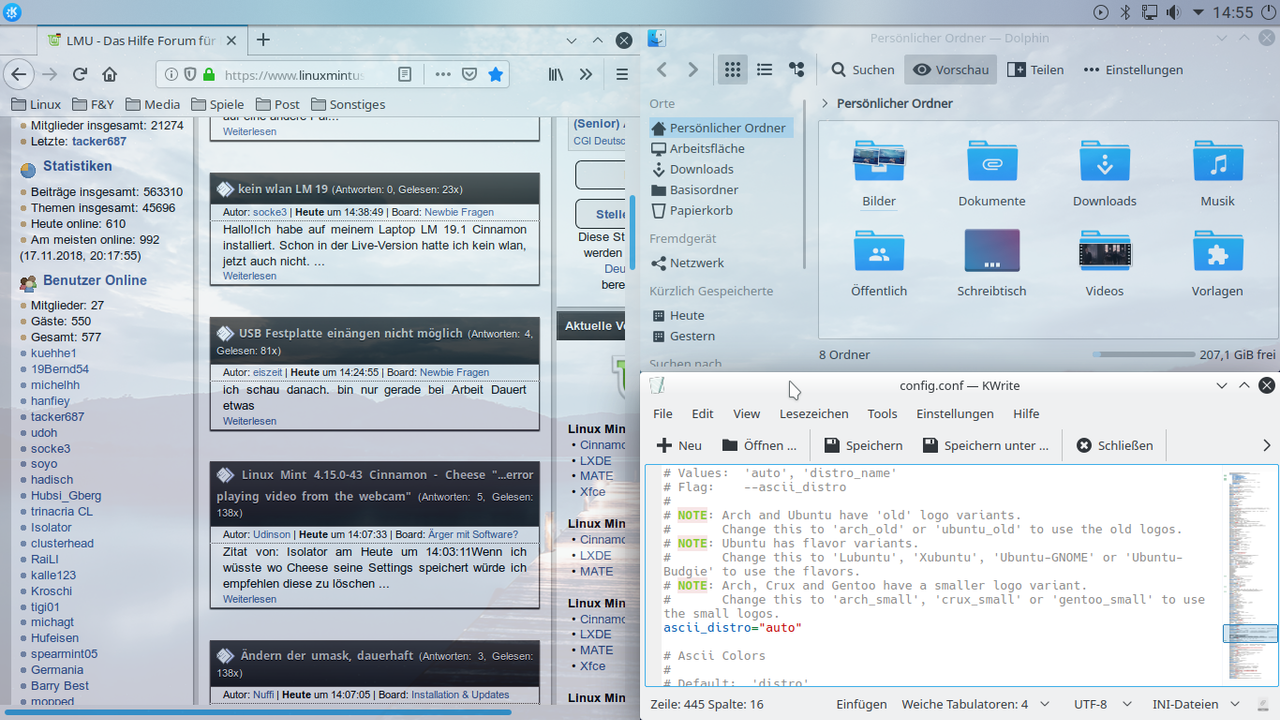Open the Spiele bookmarks folder
This screenshot has height=720, width=1280.
[x=218, y=104]
